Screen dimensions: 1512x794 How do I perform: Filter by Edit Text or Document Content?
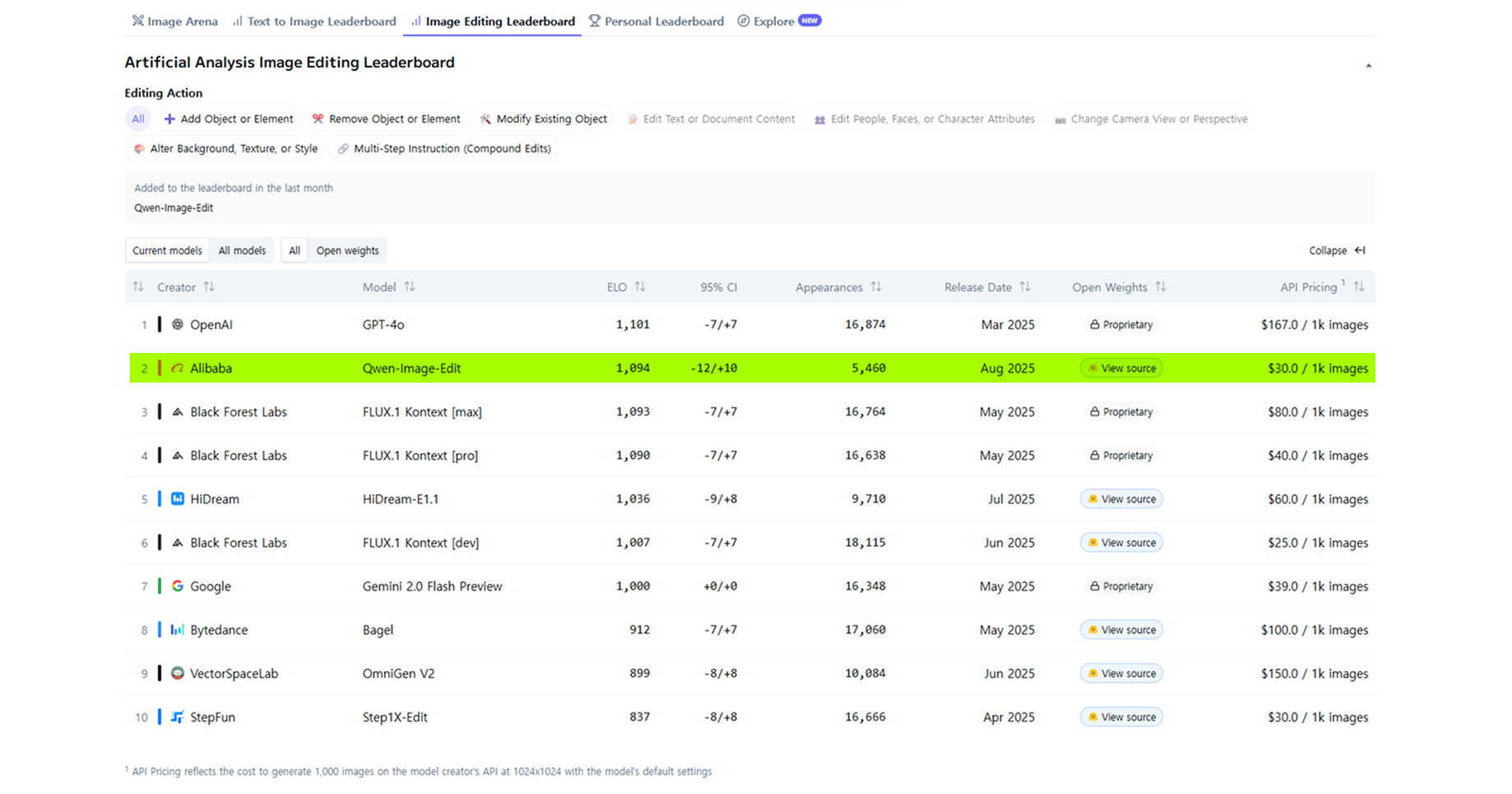click(711, 119)
